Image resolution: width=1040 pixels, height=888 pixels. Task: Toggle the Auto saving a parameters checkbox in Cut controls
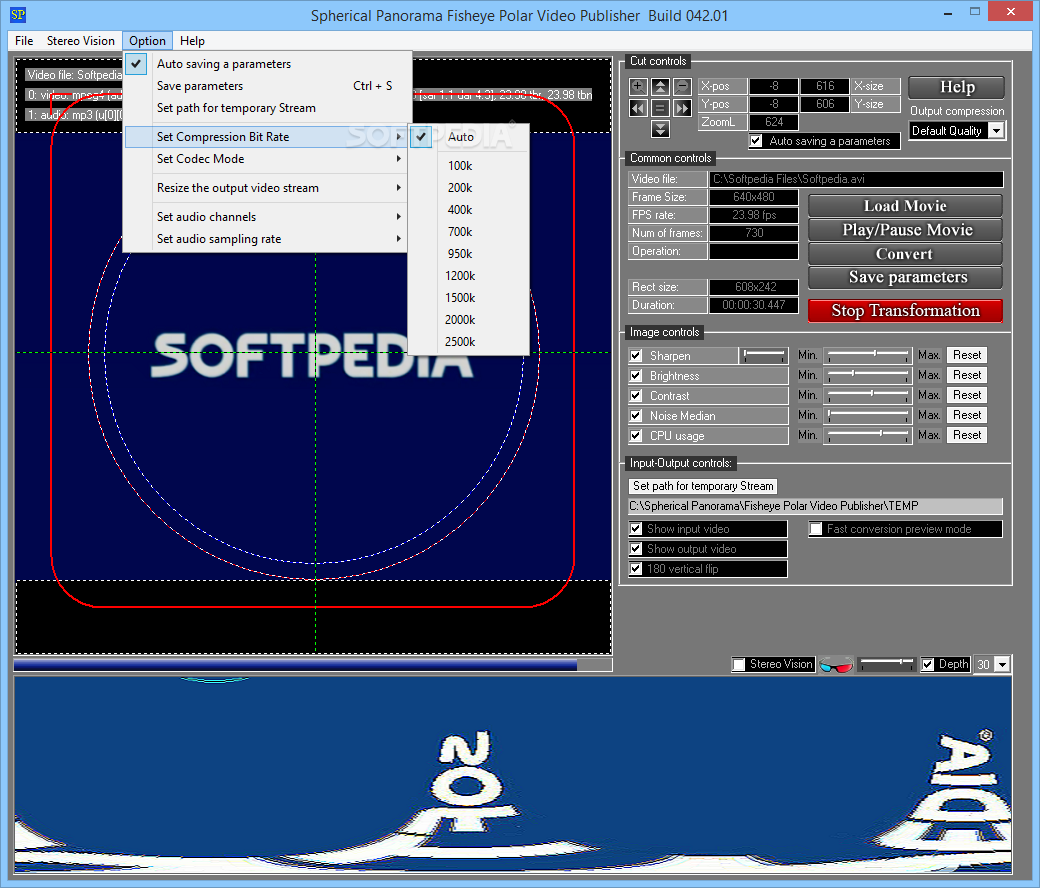(x=755, y=141)
